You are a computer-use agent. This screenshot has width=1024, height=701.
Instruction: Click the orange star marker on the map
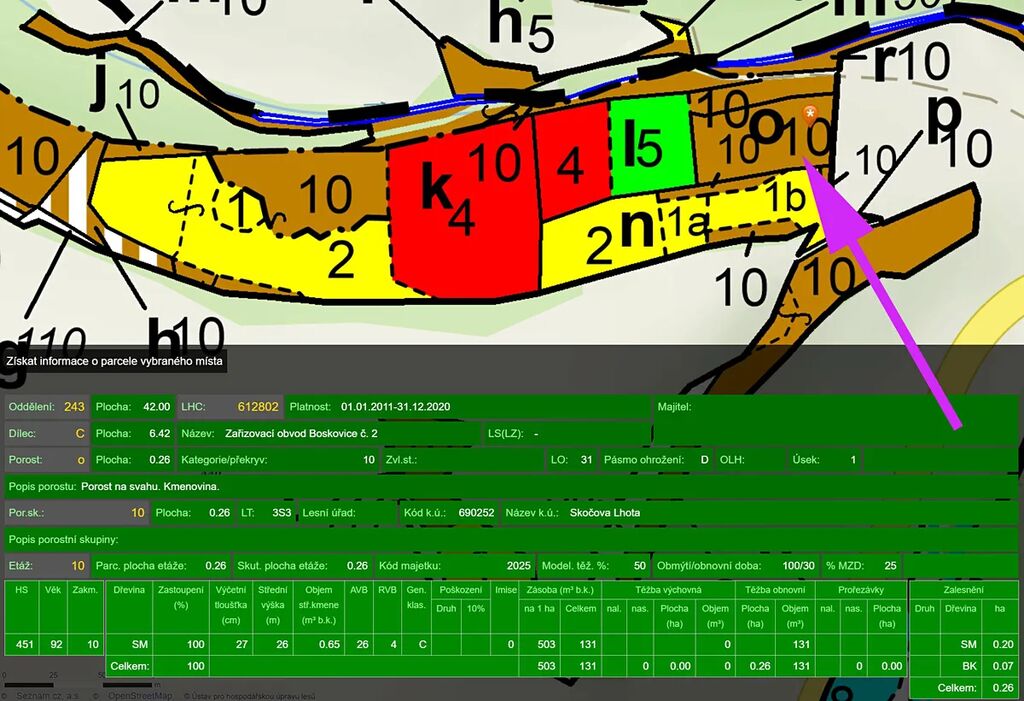[x=811, y=111]
